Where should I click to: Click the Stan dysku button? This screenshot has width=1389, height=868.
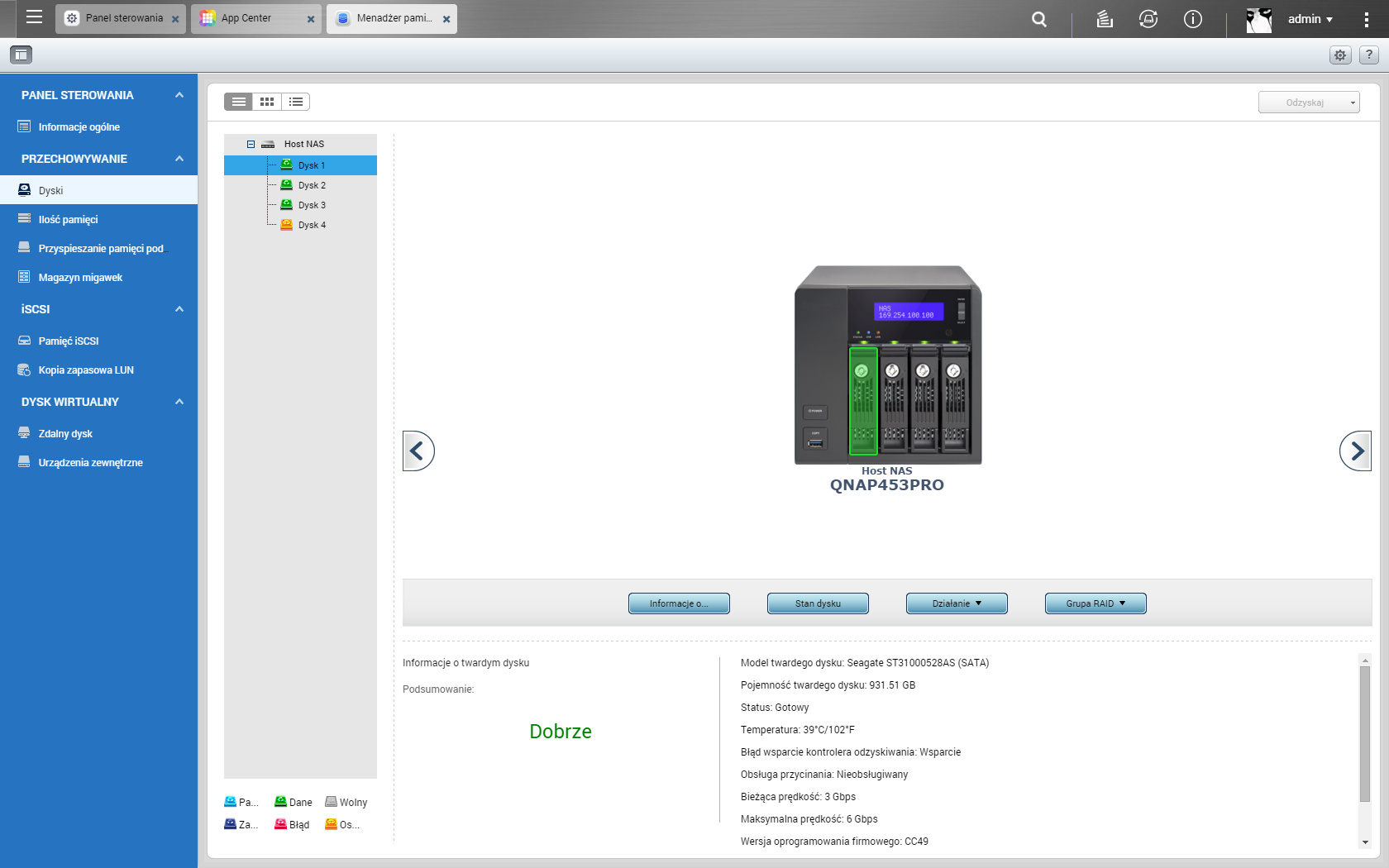point(818,603)
